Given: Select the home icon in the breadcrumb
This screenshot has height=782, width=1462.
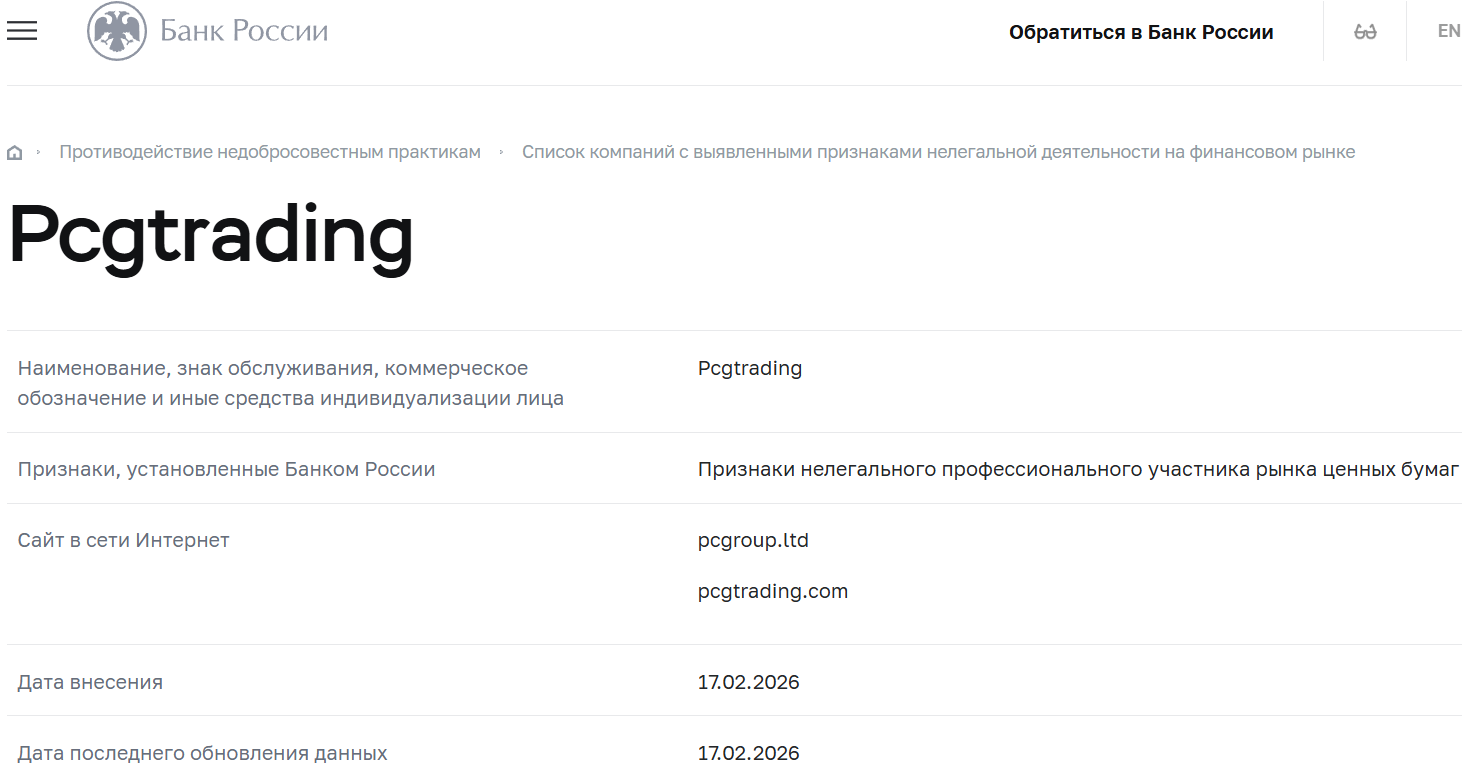Looking at the screenshot, I should pos(15,151).
